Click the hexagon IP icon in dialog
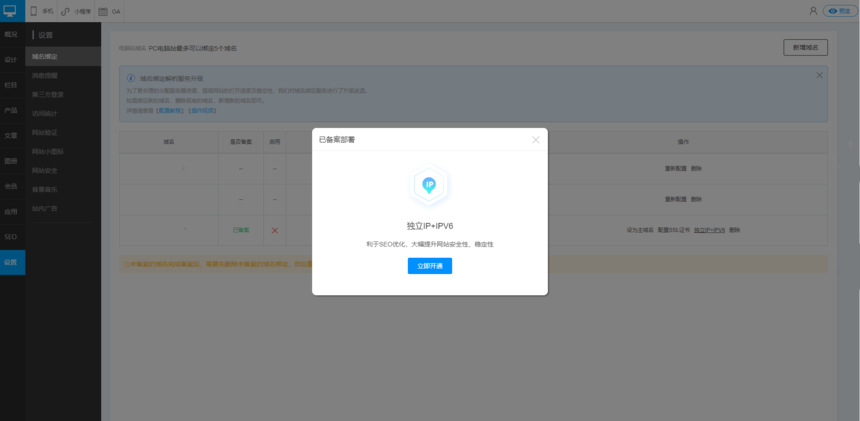Image resolution: width=860 pixels, height=421 pixels. pos(429,186)
